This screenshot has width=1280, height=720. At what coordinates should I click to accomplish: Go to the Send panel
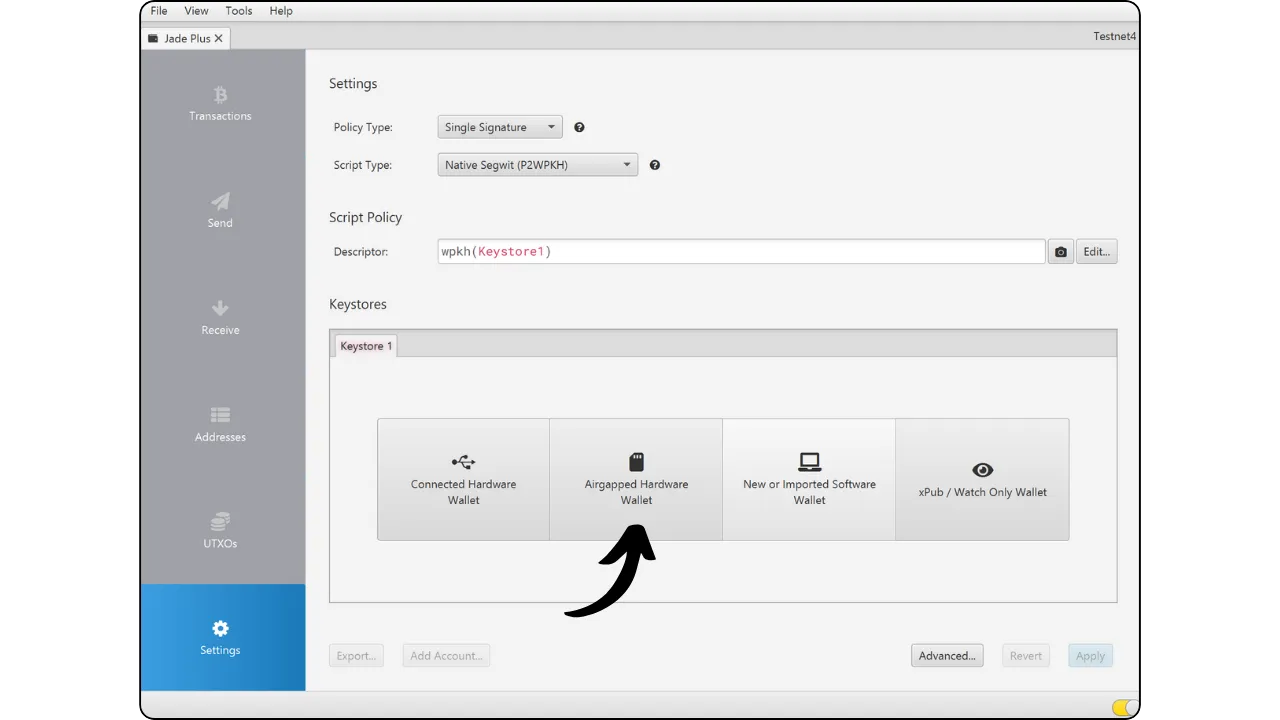pyautogui.click(x=220, y=211)
